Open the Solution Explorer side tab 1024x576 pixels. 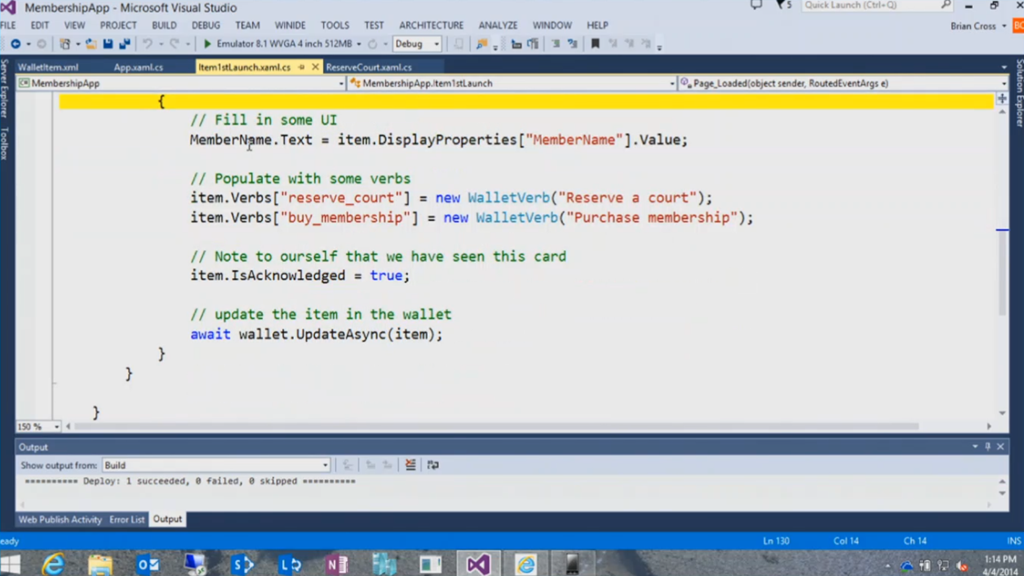(1019, 93)
